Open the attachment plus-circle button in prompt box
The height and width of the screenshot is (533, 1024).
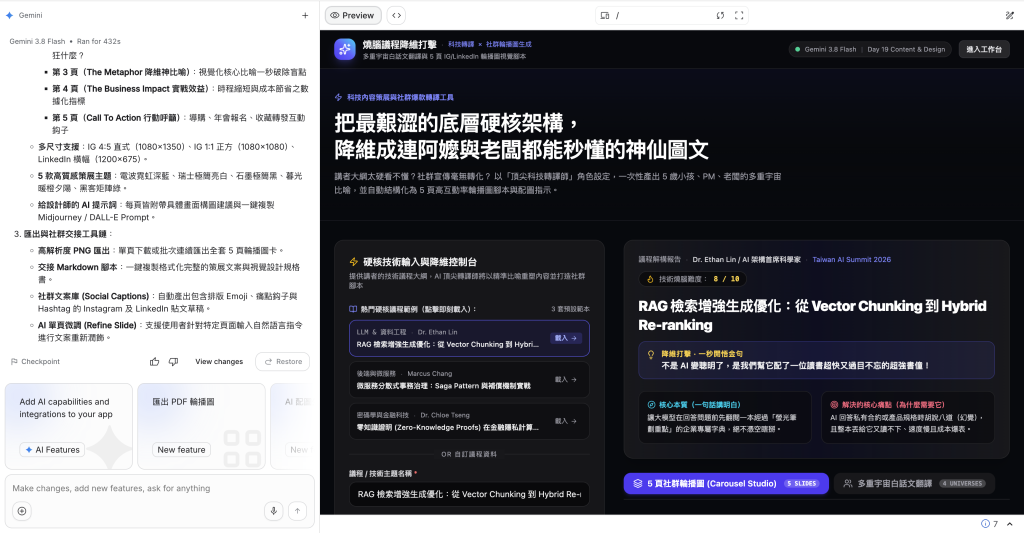(x=22, y=511)
